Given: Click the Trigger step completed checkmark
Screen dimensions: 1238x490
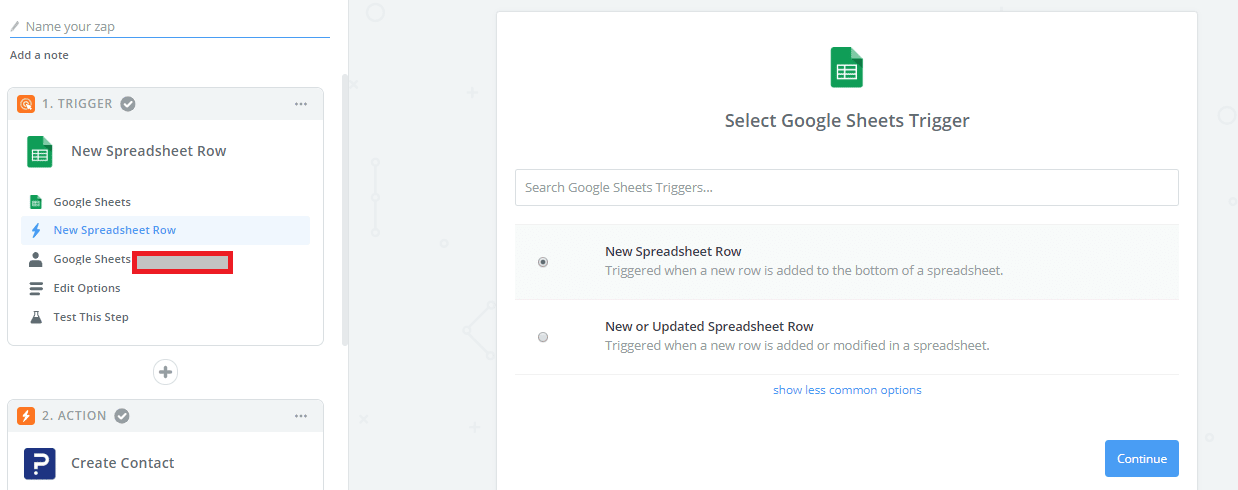Looking at the screenshot, I should click(128, 104).
